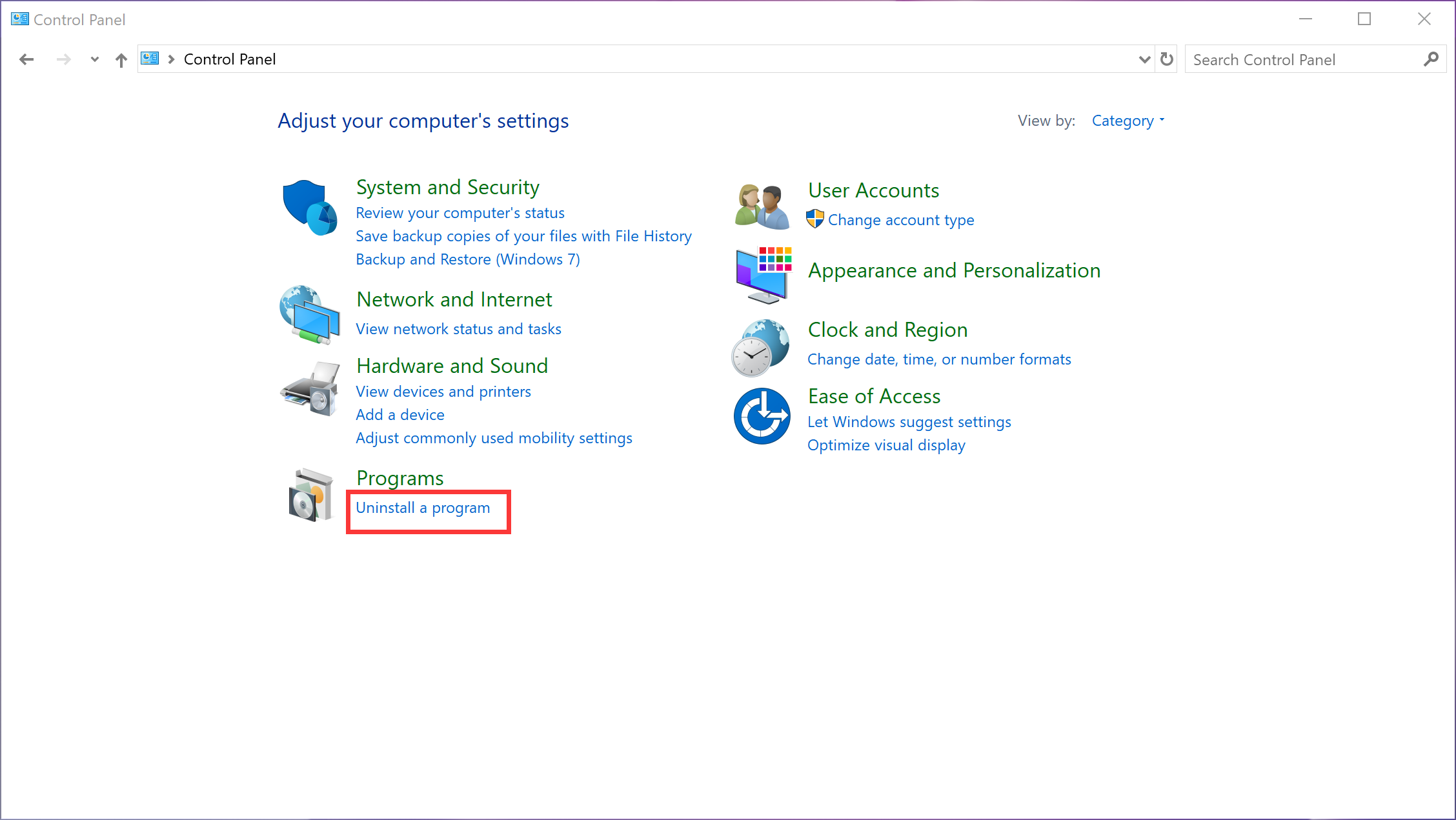Go up one level with up arrow
Image resolution: width=1456 pixels, height=820 pixels.
[x=121, y=60]
